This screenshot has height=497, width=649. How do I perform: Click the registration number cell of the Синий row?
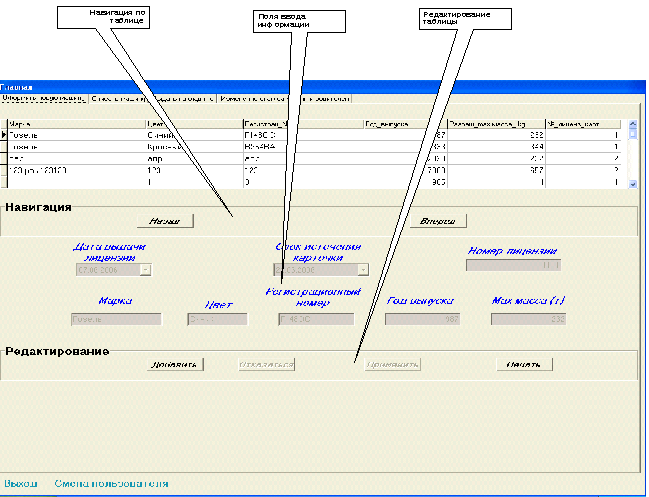303,135
